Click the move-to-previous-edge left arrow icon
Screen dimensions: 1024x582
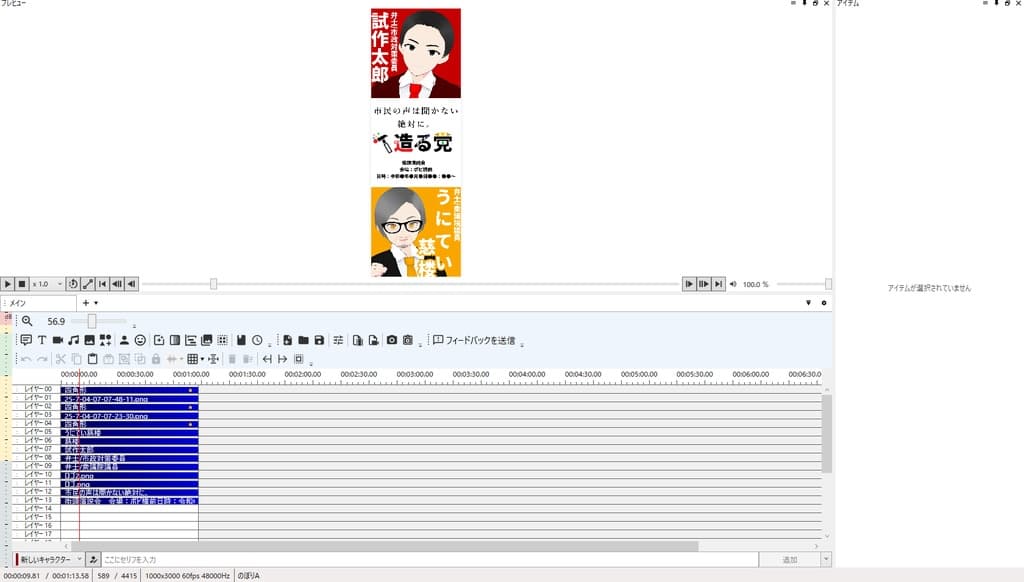267,359
